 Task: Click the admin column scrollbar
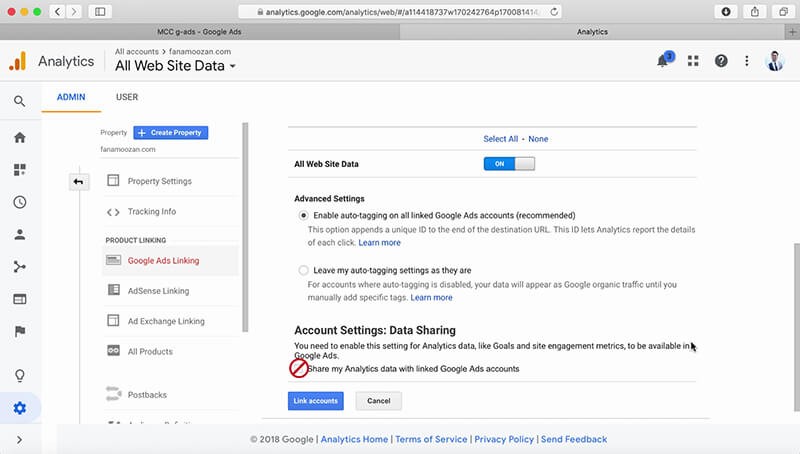(245, 227)
